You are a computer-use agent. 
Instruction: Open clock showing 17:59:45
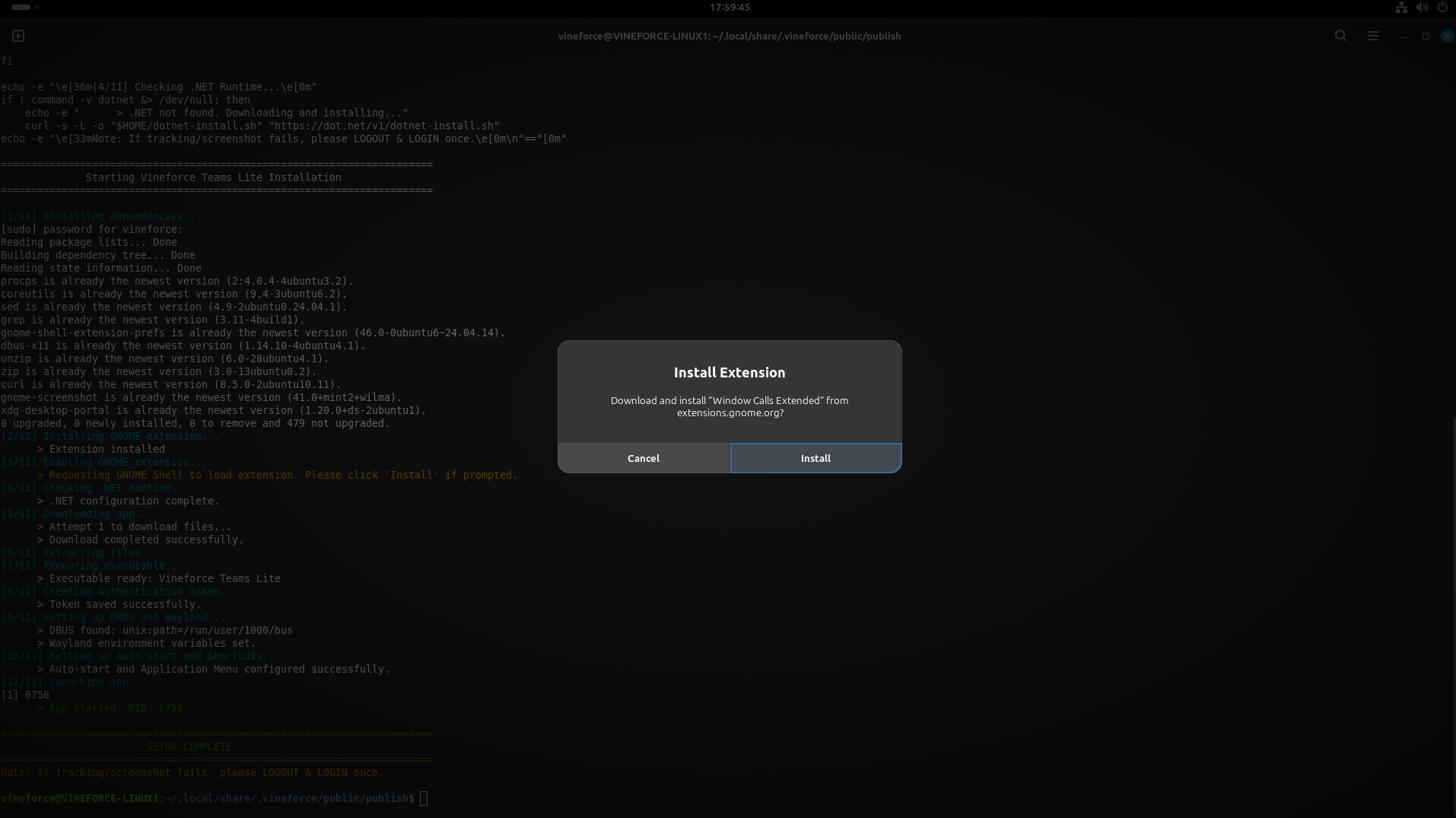point(730,7)
